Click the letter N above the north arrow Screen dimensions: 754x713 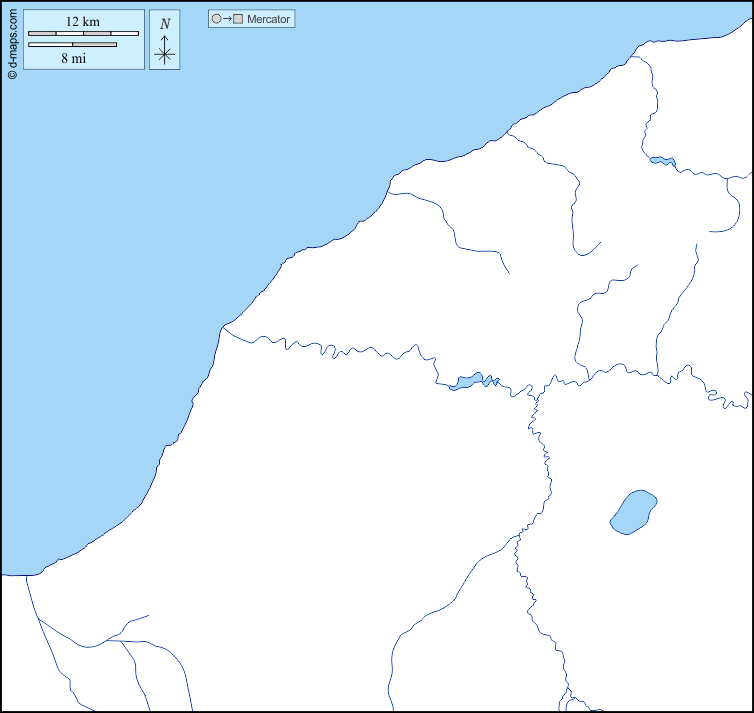tap(165, 24)
